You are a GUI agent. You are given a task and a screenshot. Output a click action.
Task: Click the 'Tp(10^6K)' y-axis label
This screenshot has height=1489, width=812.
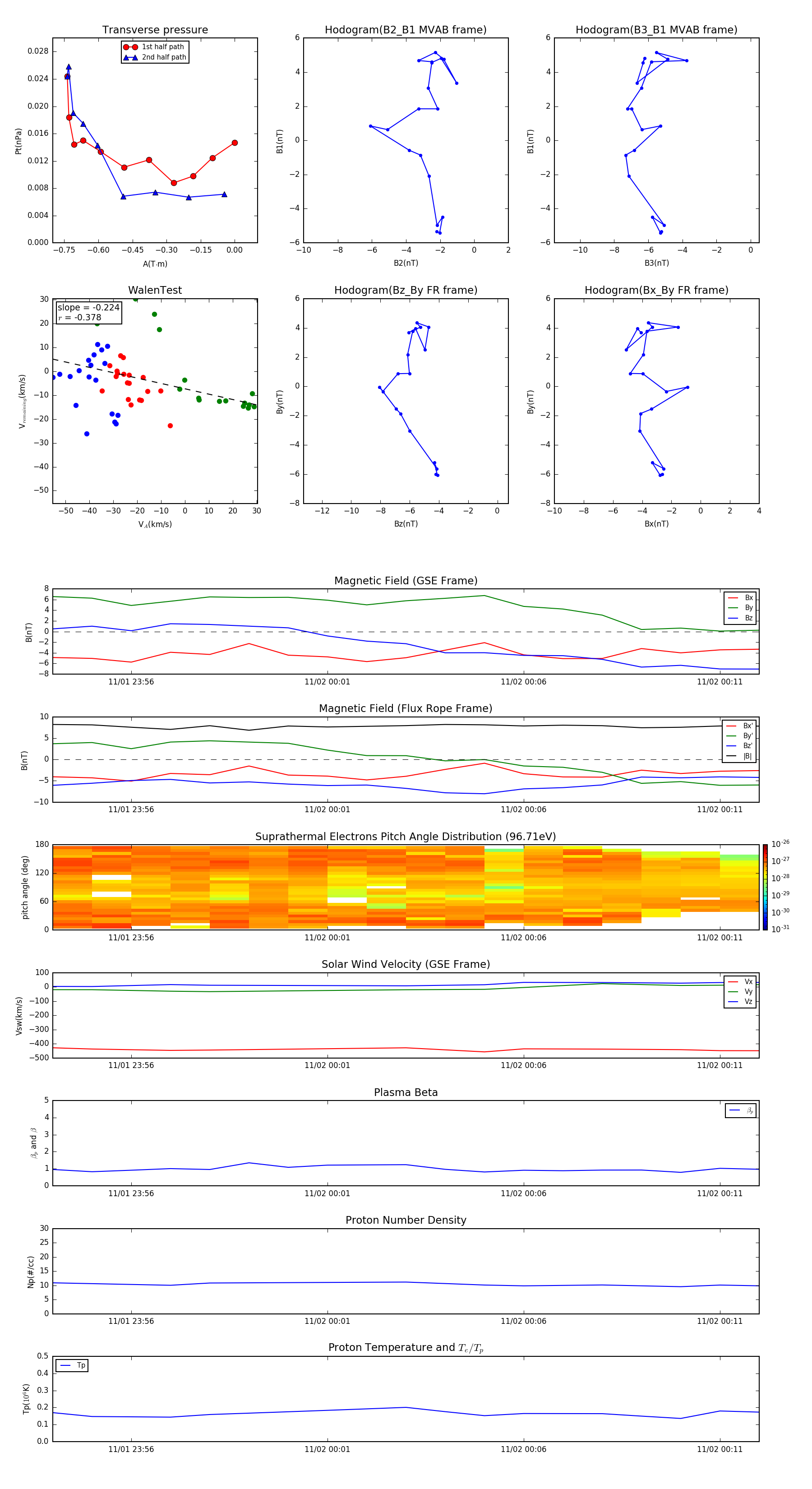click(26, 1399)
